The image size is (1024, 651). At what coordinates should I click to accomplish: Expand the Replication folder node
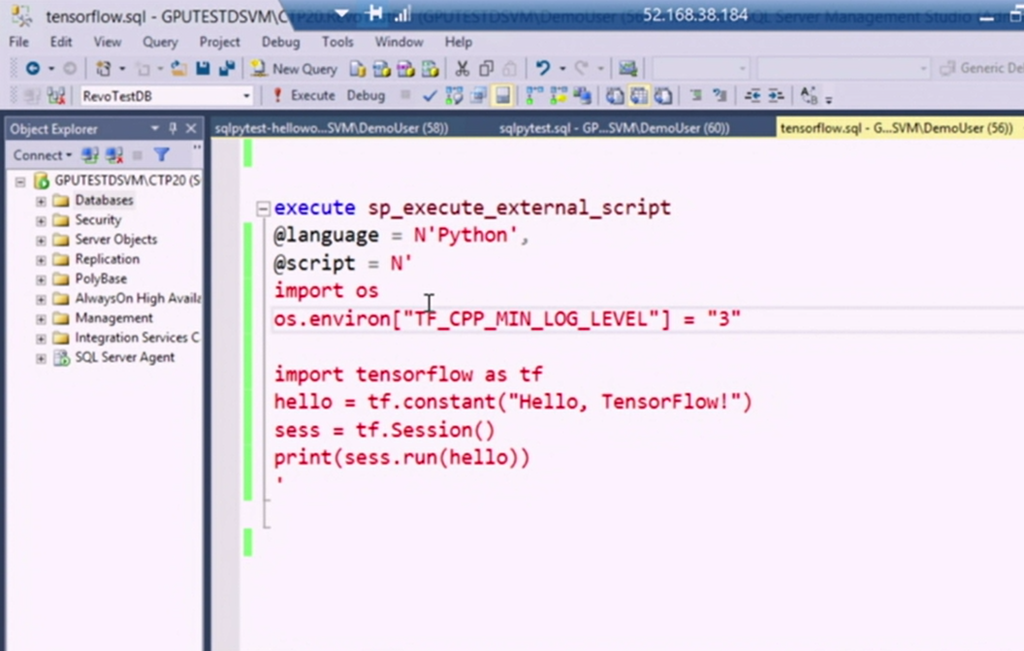(x=40, y=259)
